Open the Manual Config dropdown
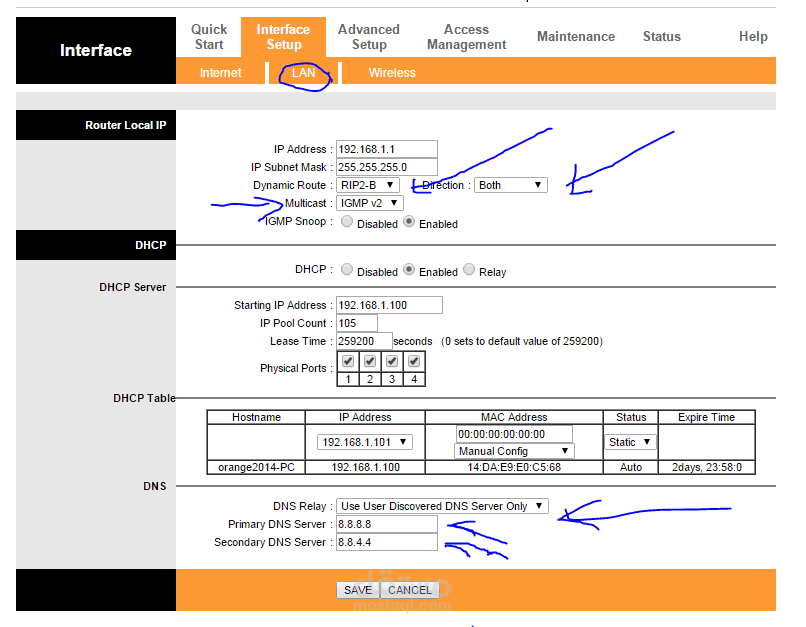806x627 pixels. point(514,451)
